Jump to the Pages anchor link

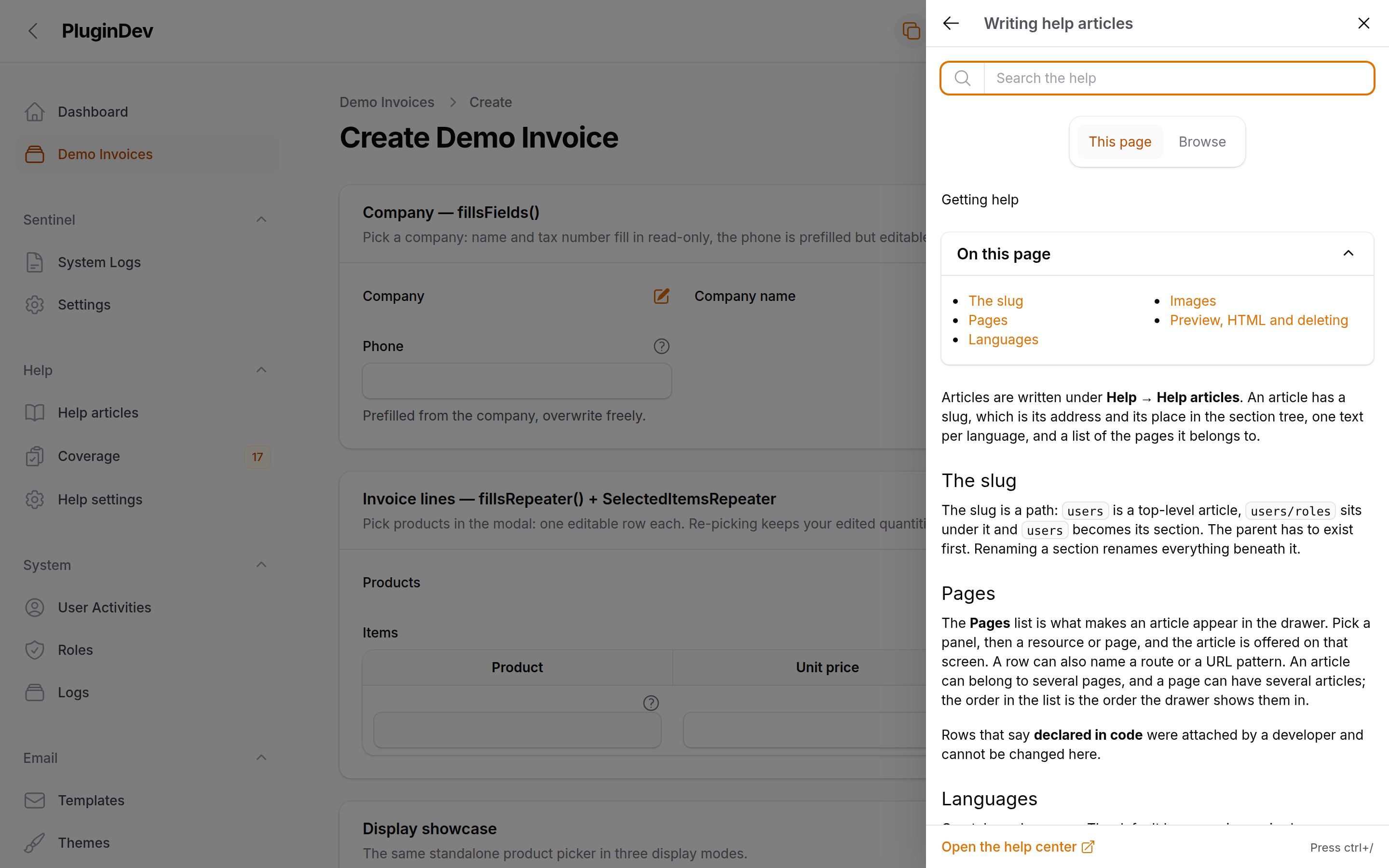[988, 320]
